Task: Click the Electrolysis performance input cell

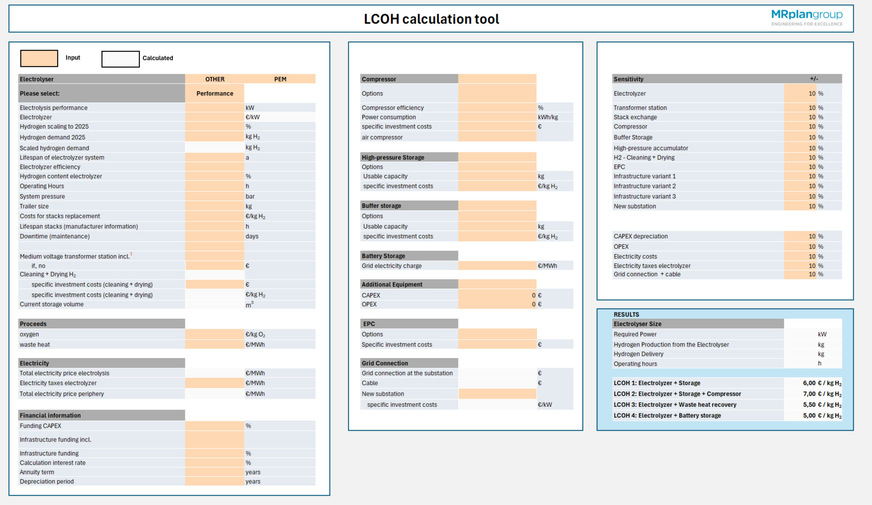Action: click(214, 108)
